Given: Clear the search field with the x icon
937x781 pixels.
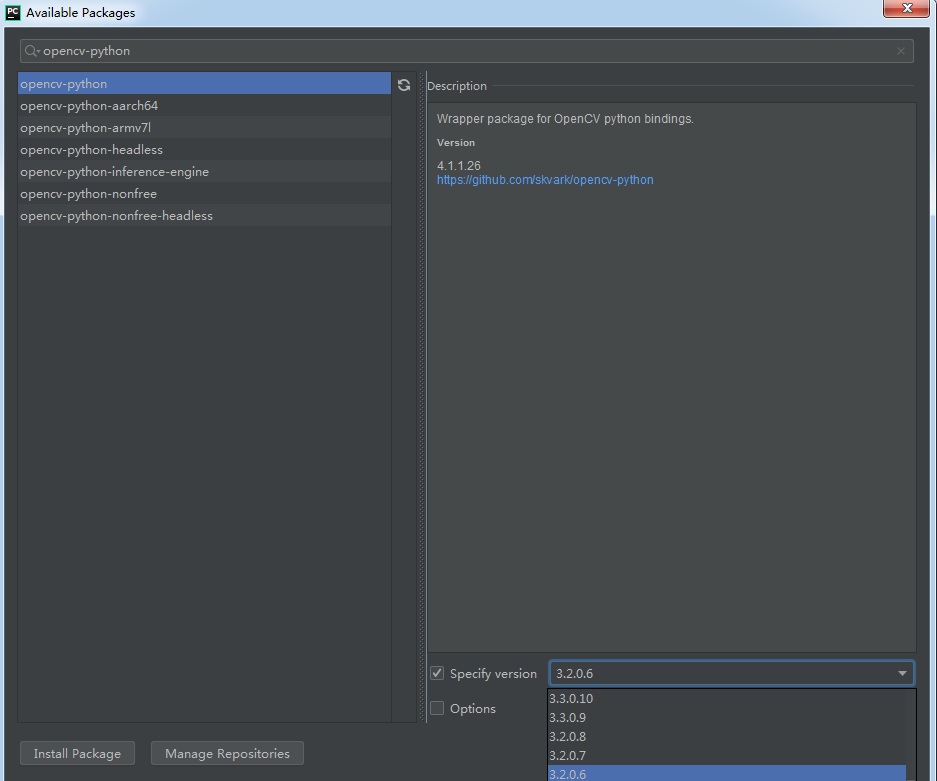Looking at the screenshot, I should click(900, 50).
